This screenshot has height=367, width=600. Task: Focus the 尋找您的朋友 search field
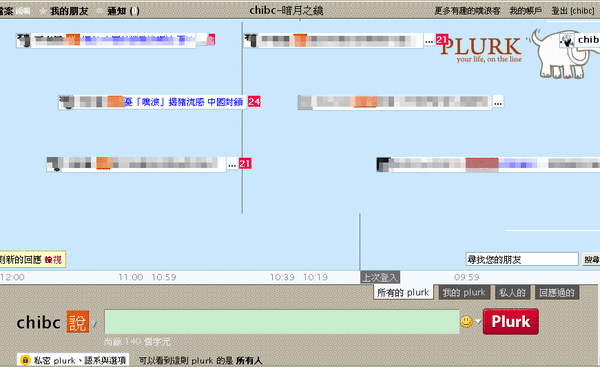pos(522,259)
